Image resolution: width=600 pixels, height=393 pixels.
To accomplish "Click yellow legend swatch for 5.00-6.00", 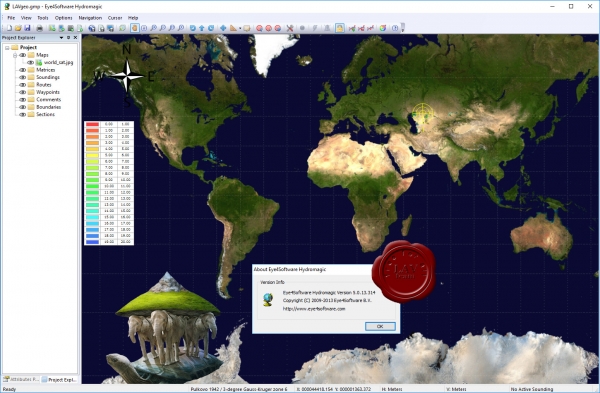I will pos(92,155).
